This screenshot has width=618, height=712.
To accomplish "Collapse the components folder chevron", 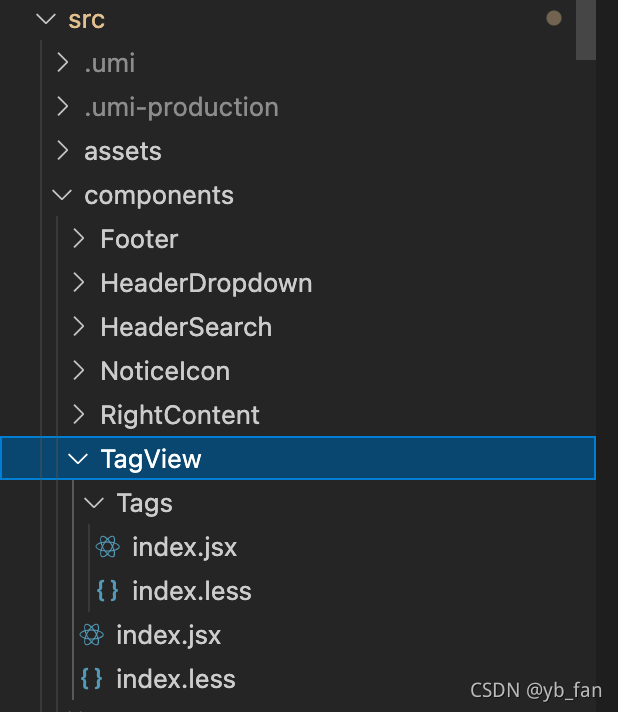I will click(x=62, y=195).
